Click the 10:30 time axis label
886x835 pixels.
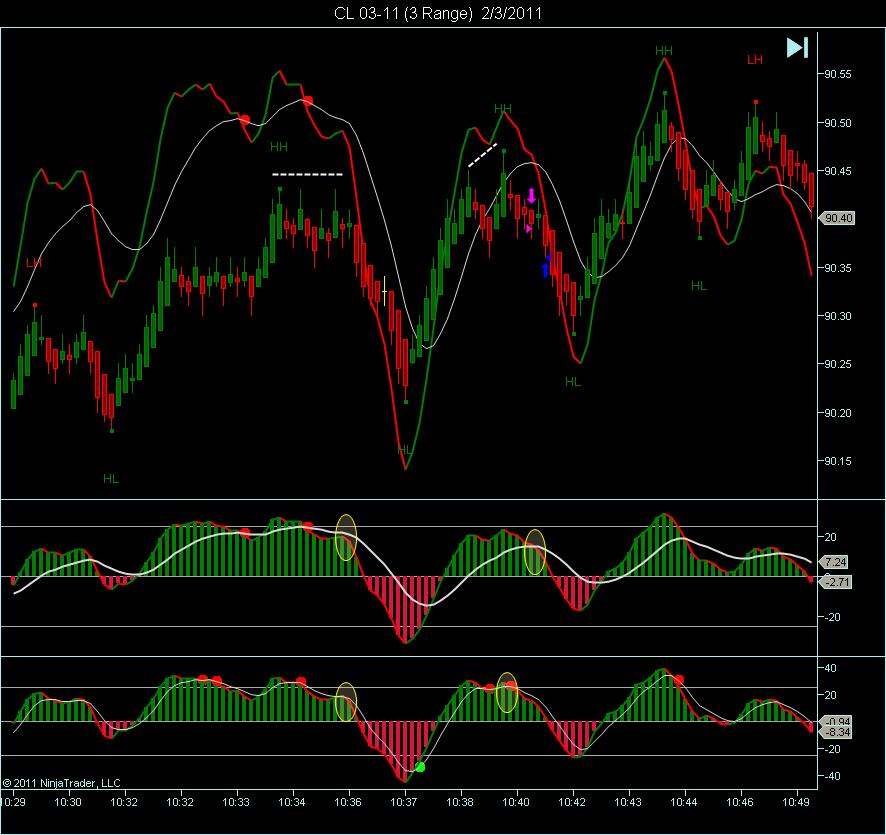68,802
